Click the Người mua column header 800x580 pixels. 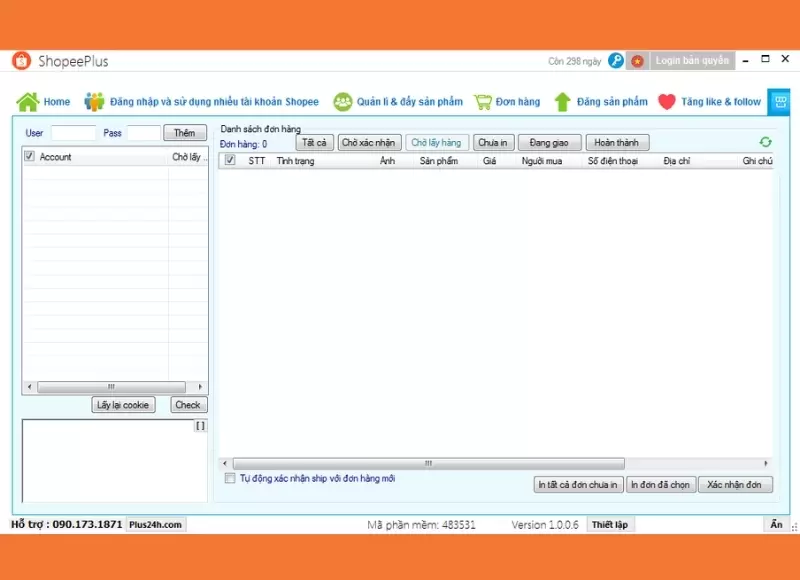pyautogui.click(x=542, y=161)
